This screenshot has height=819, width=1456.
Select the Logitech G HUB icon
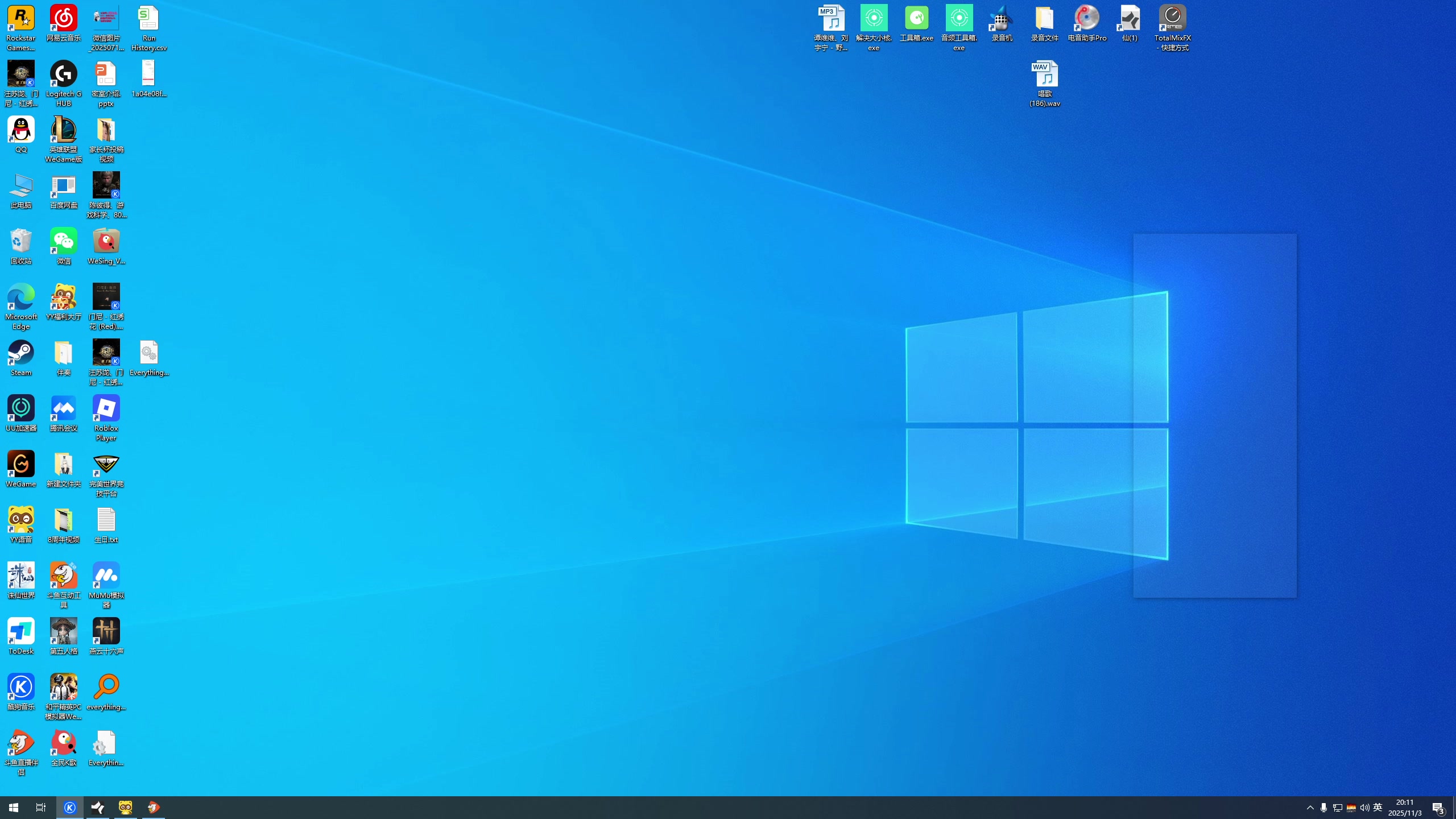pos(63,75)
